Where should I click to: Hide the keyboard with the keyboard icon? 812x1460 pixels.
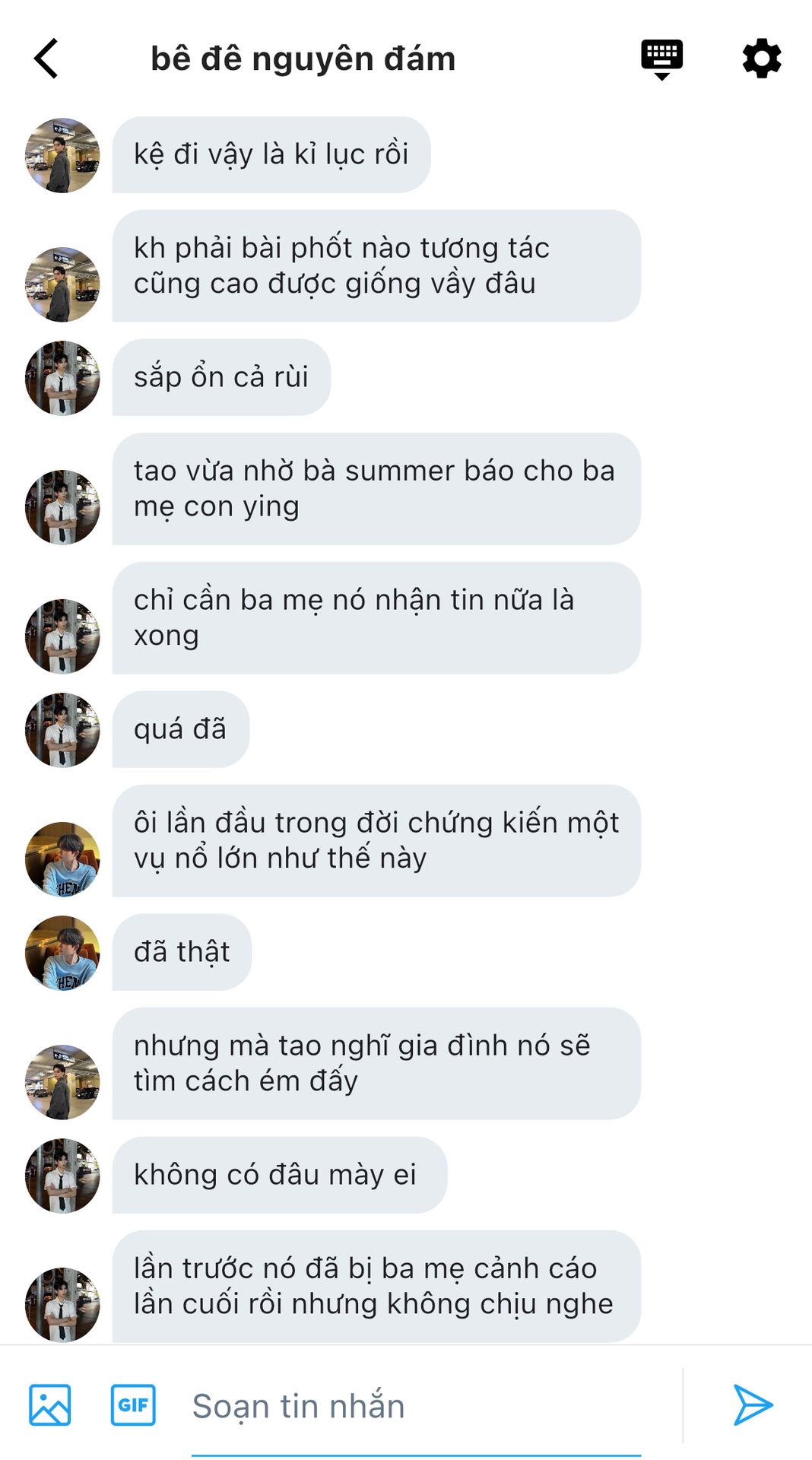coord(661,59)
